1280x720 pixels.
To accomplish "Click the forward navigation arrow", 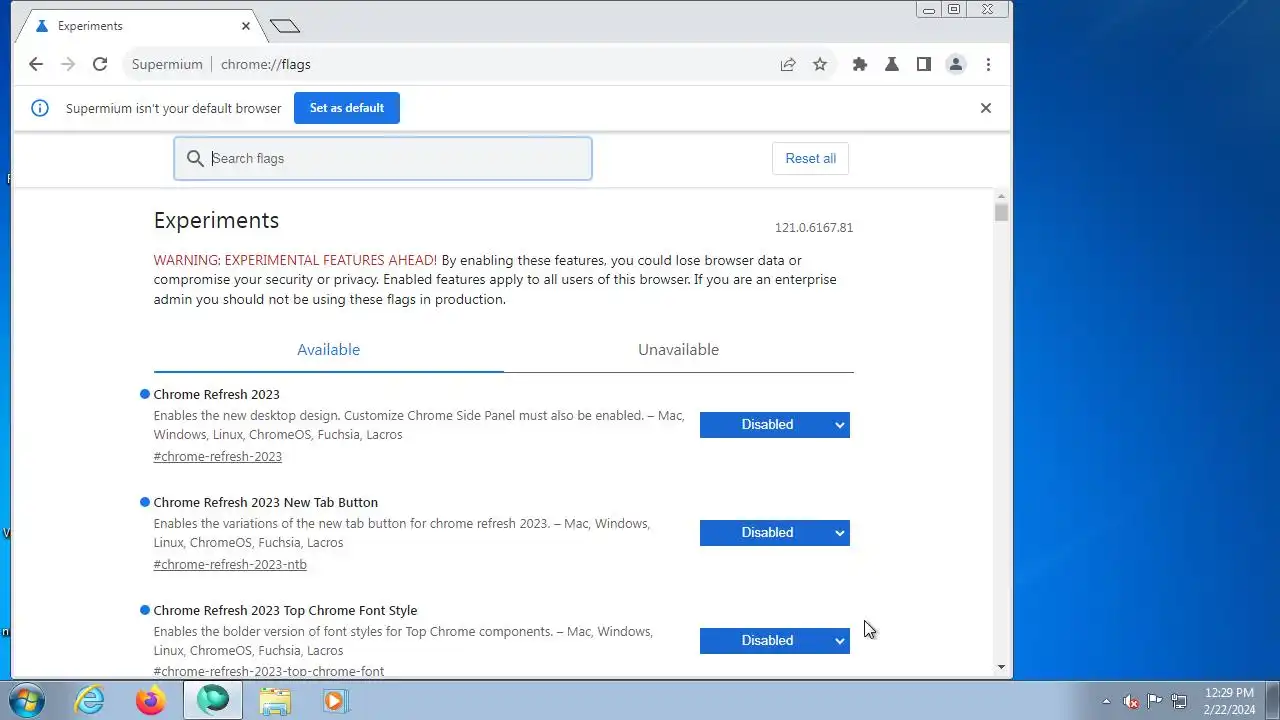I will click(x=68, y=64).
